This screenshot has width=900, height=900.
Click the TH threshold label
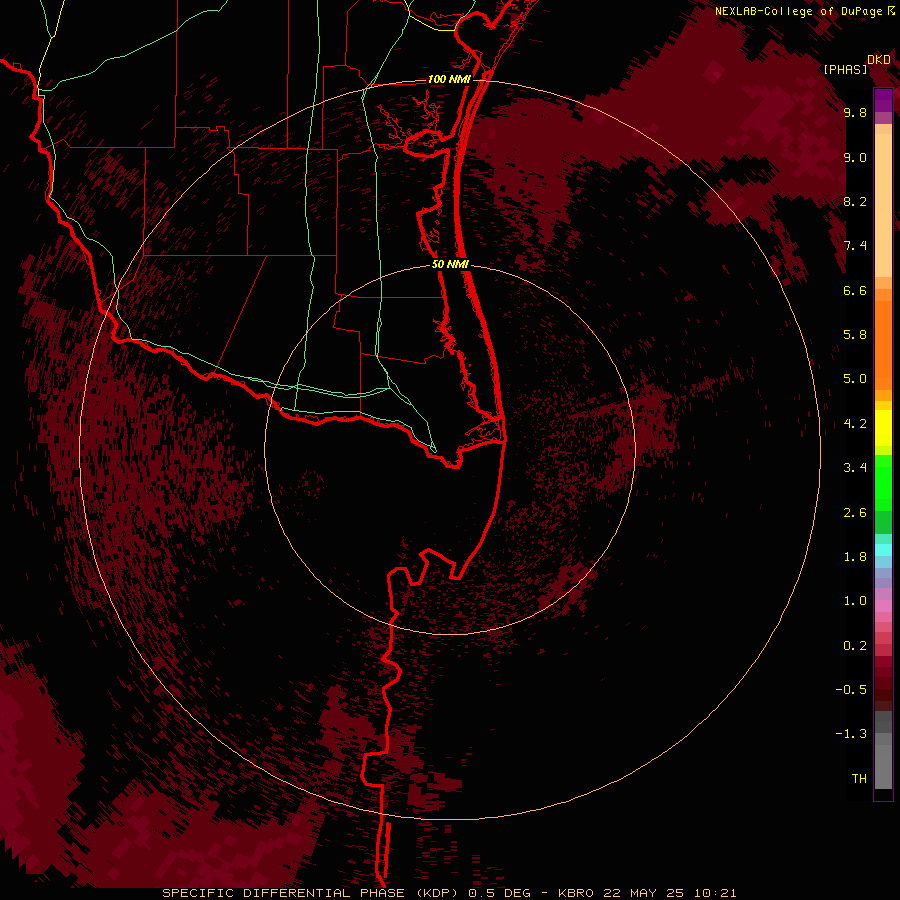pos(859,779)
